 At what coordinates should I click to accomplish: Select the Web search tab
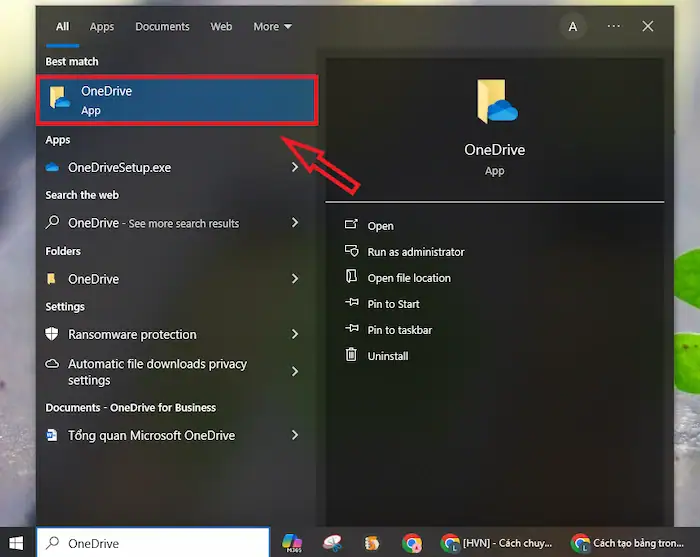[221, 27]
